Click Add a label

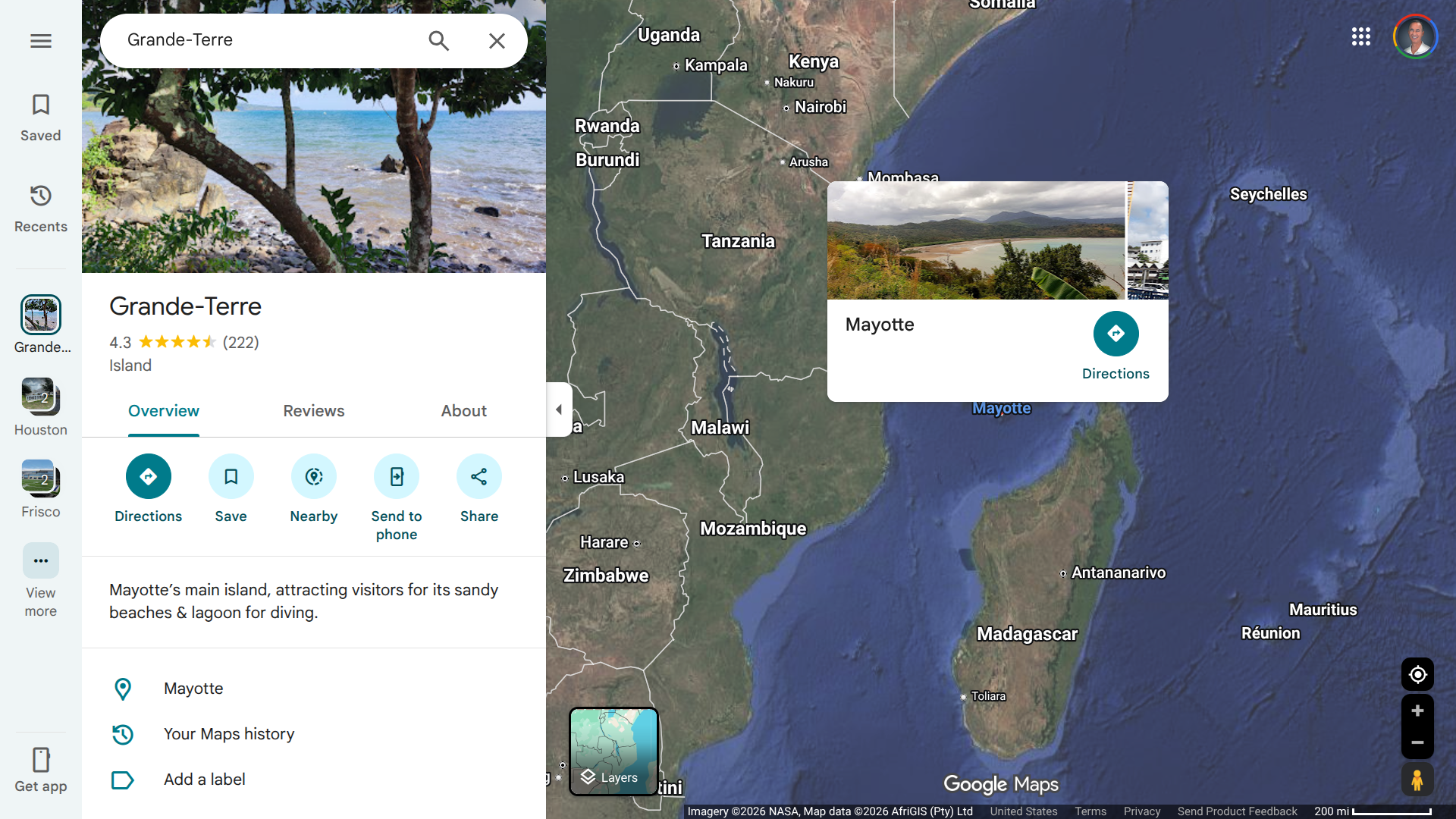point(204,780)
